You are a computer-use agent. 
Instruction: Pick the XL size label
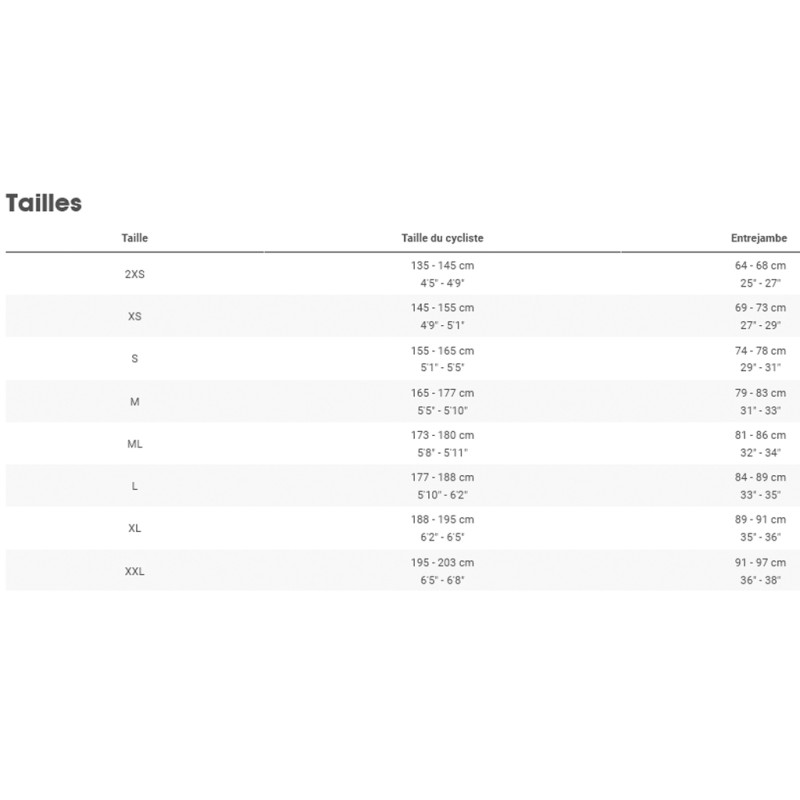135,528
